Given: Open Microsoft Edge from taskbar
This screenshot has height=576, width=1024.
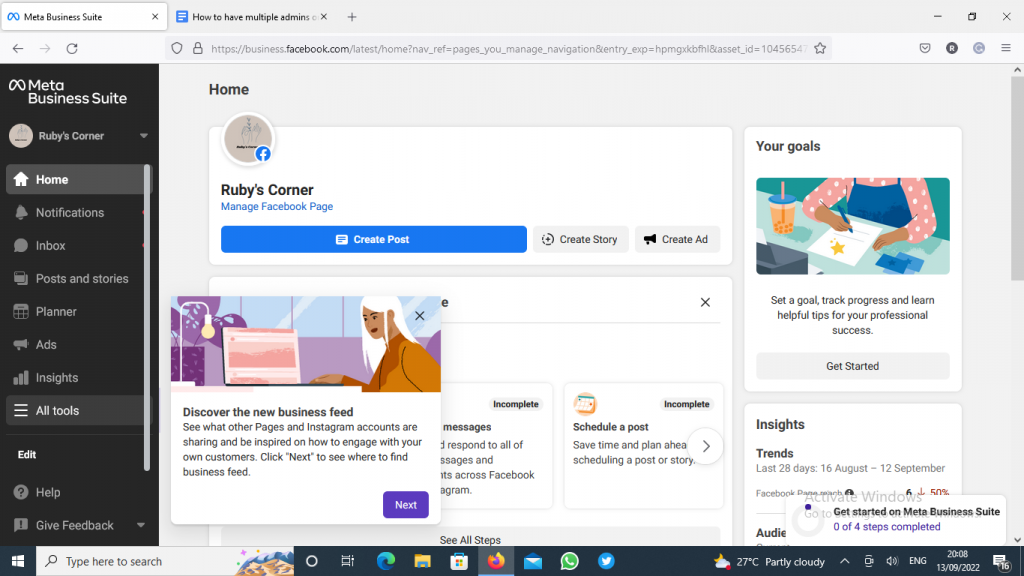Looking at the screenshot, I should coord(385,561).
